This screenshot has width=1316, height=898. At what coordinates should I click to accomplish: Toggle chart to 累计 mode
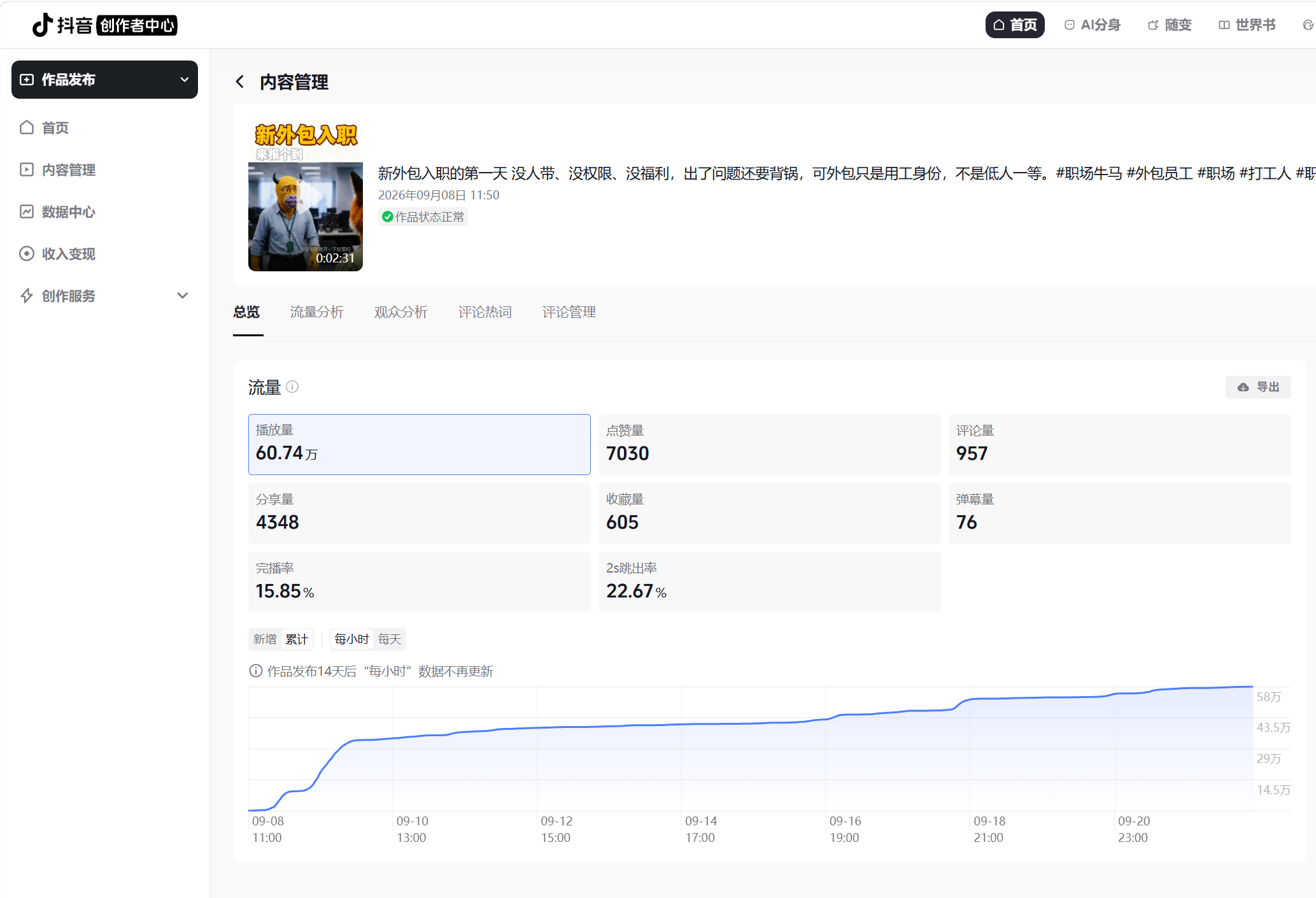pos(297,639)
